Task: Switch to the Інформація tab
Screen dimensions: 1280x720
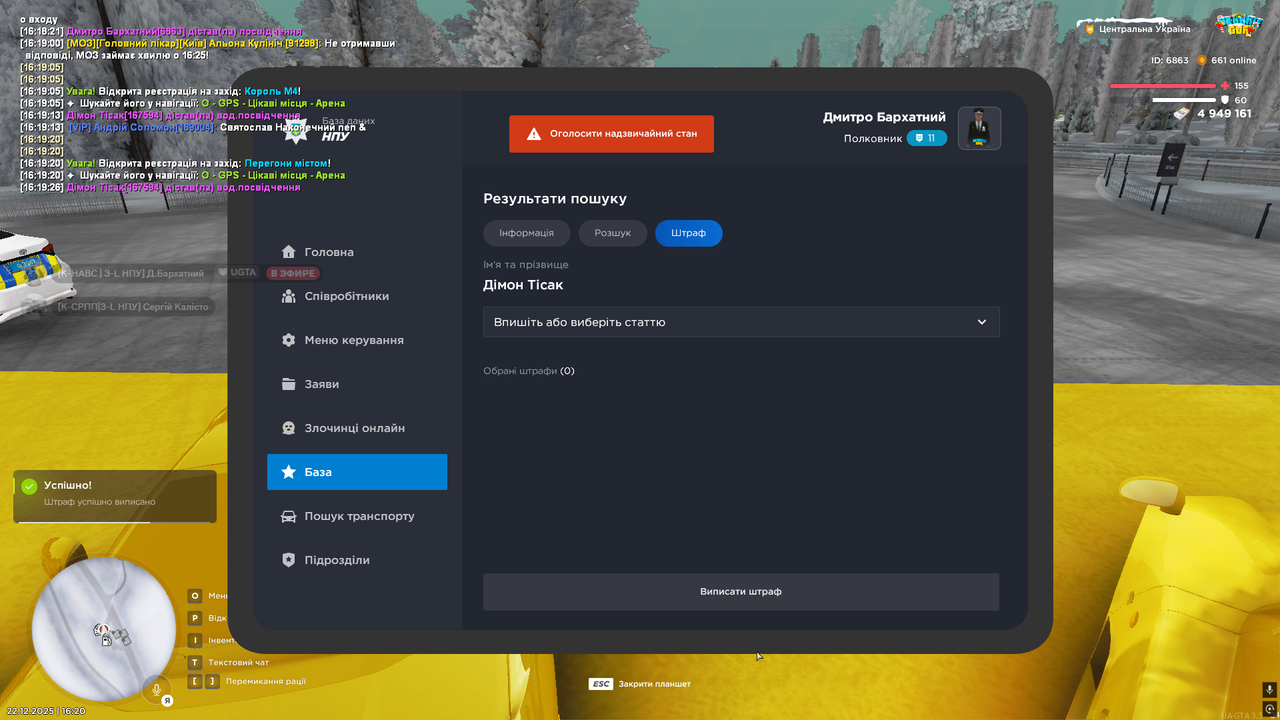Action: pos(527,233)
